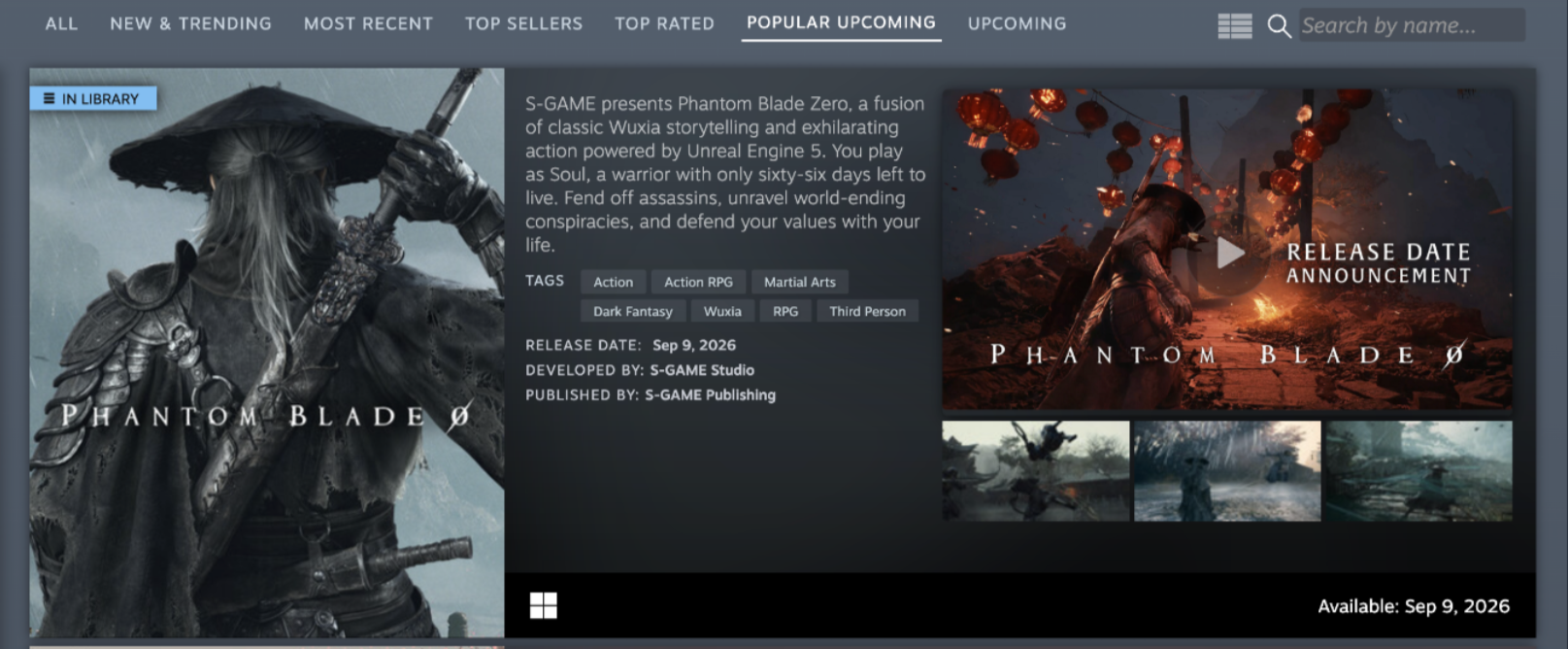View the second gameplay screenshot thumbnail
This screenshot has width=1568, height=649.
(x=1227, y=471)
